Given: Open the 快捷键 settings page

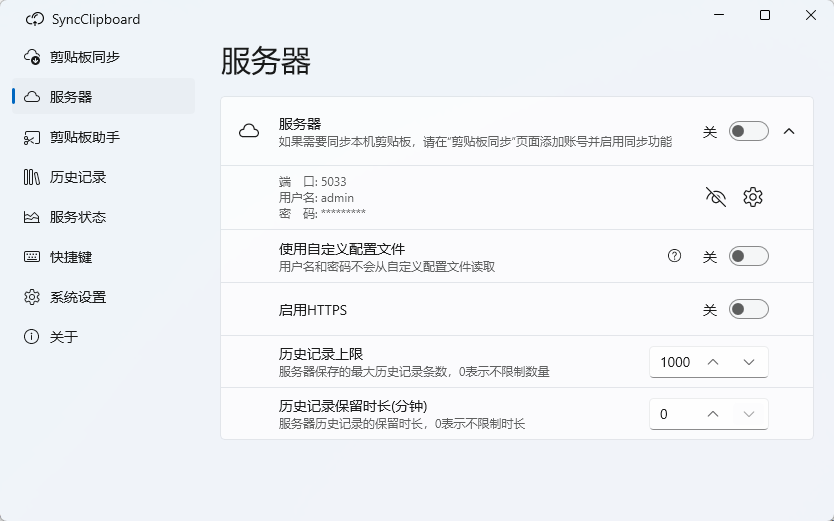Looking at the screenshot, I should (x=103, y=257).
